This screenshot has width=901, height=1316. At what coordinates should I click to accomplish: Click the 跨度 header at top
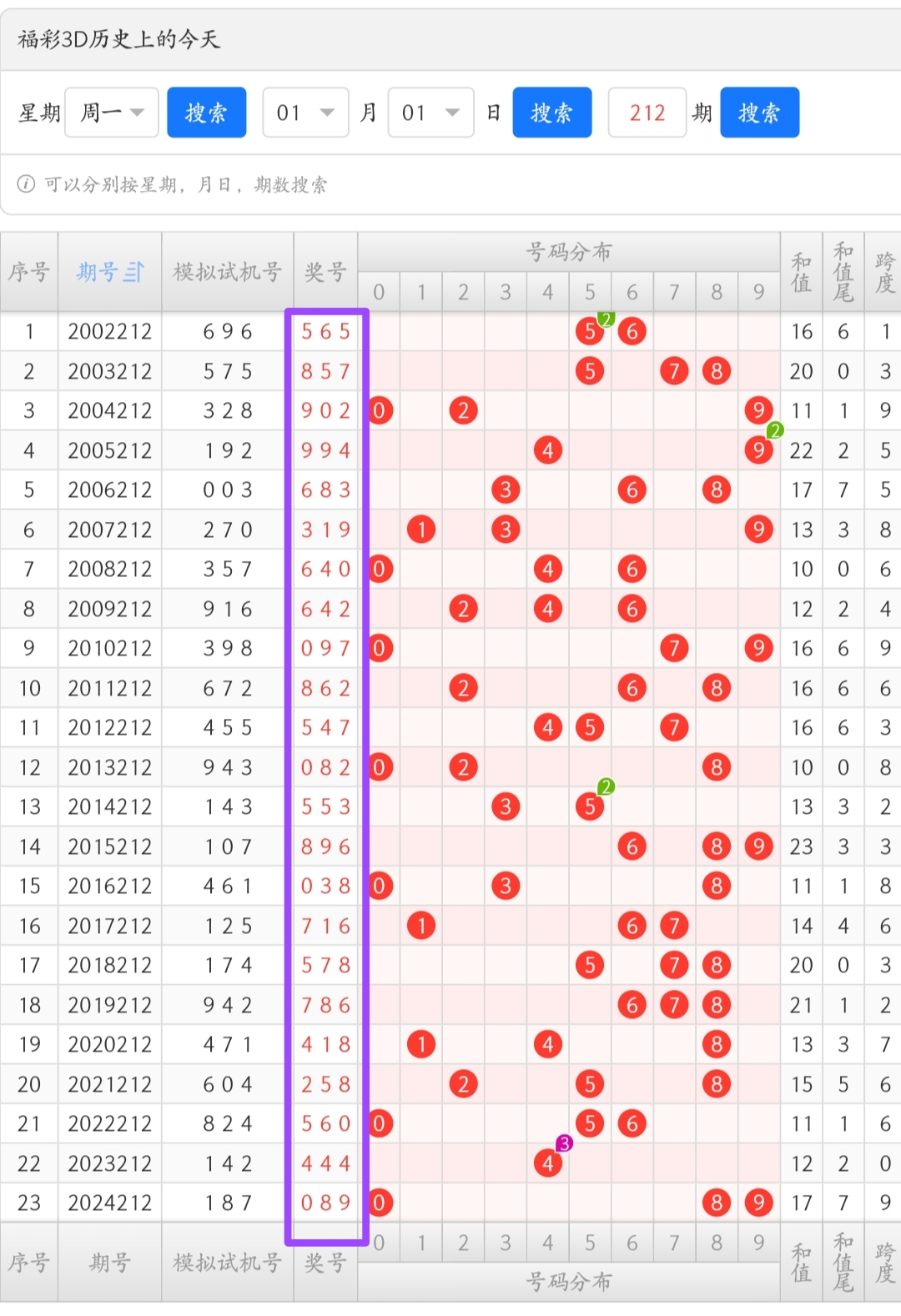[884, 272]
